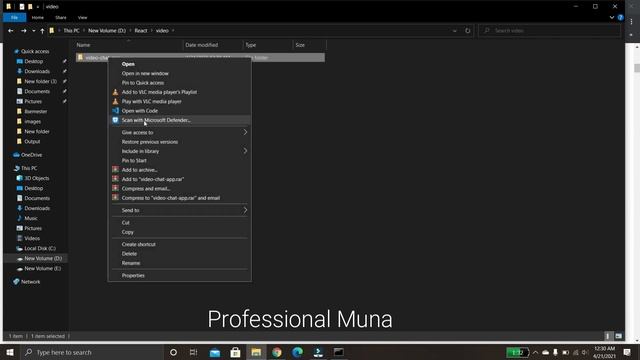The width and height of the screenshot is (640, 360).
Task: Click the Search video input field
Action: (x=550, y=31)
